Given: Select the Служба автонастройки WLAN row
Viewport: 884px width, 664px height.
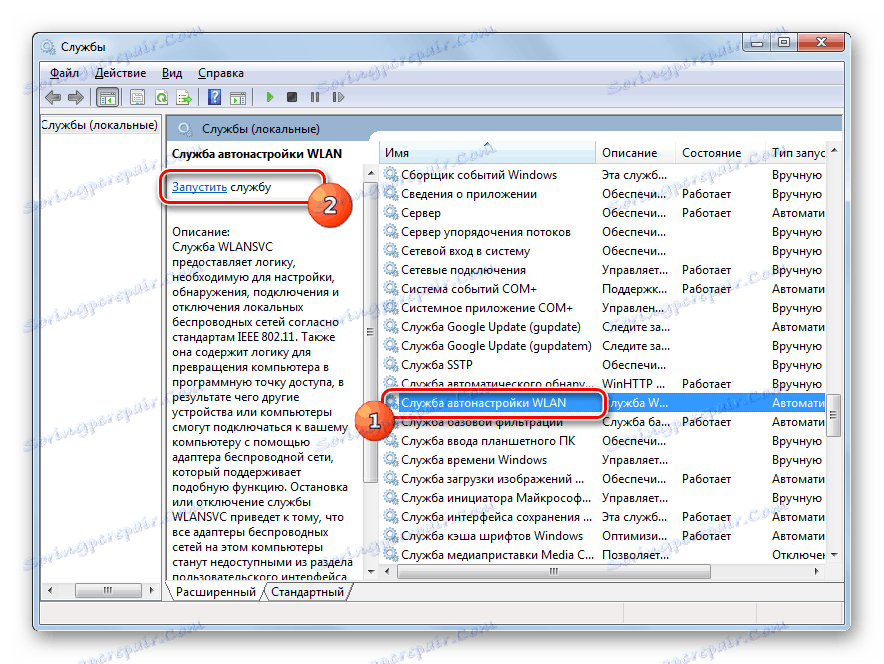Looking at the screenshot, I should pyautogui.click(x=603, y=403).
